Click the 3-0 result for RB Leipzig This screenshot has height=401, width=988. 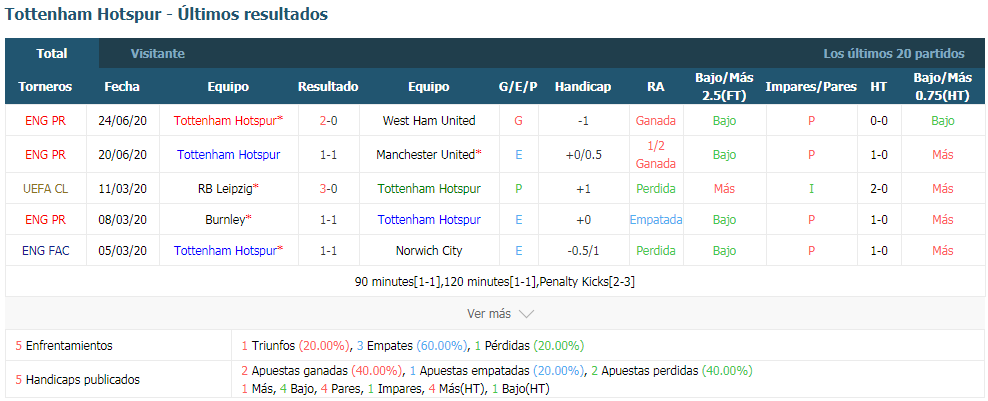[x=328, y=189]
